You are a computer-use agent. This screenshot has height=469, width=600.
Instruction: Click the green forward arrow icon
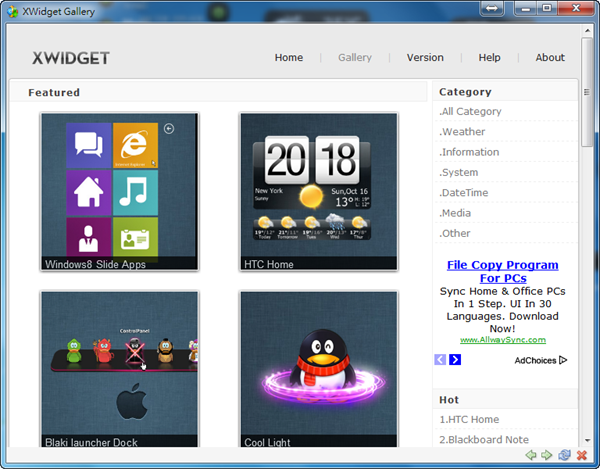click(x=547, y=455)
